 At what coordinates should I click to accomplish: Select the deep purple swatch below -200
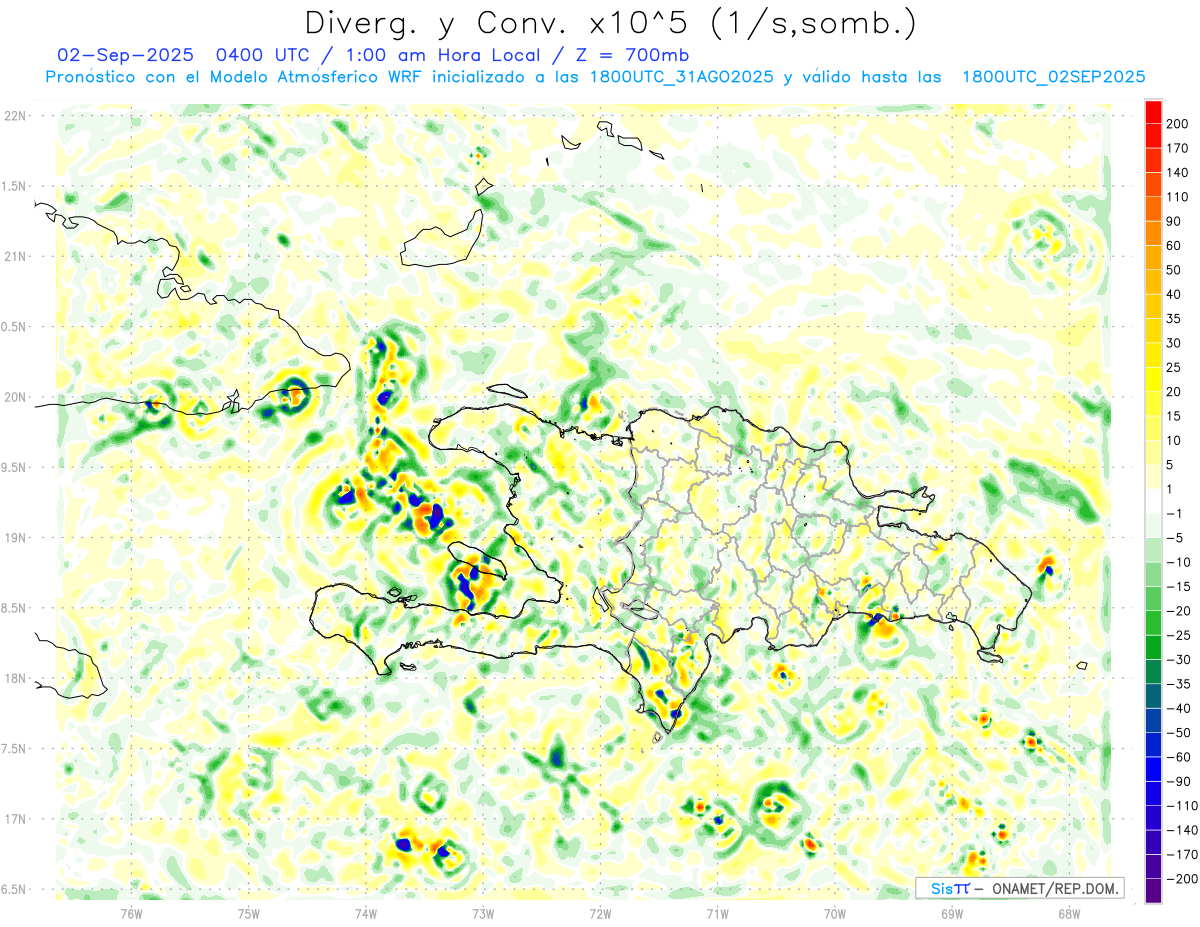coord(1153,891)
